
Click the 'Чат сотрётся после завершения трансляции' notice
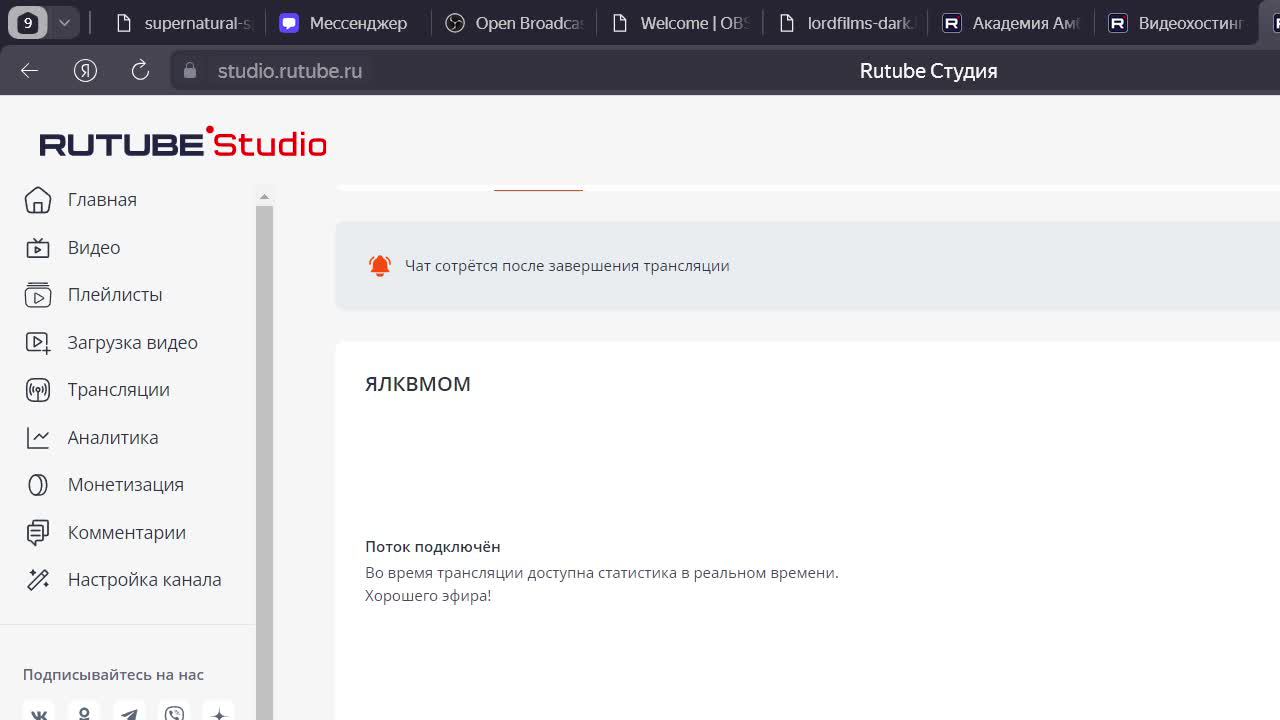(x=567, y=266)
